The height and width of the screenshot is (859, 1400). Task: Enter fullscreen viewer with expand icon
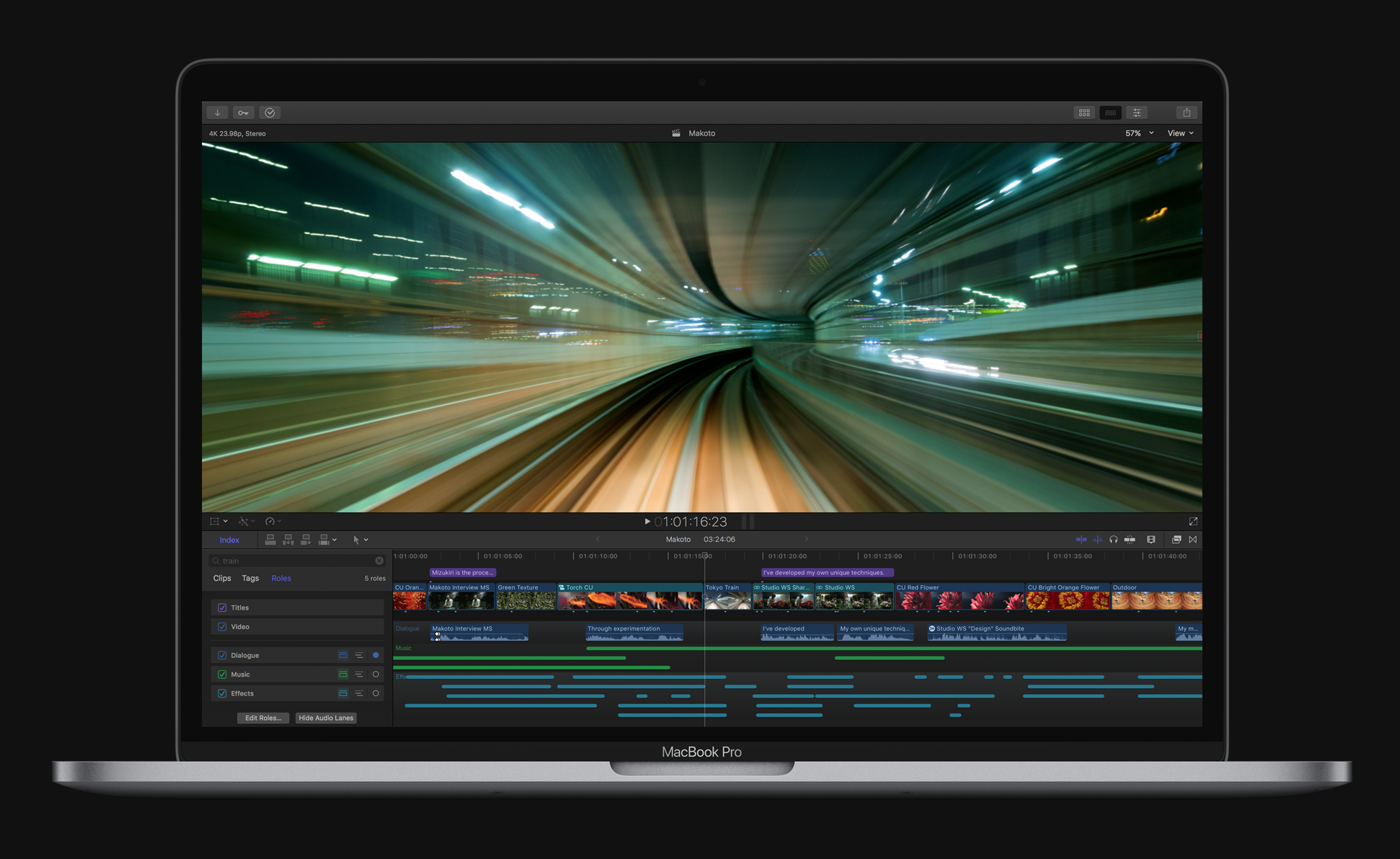1193,521
